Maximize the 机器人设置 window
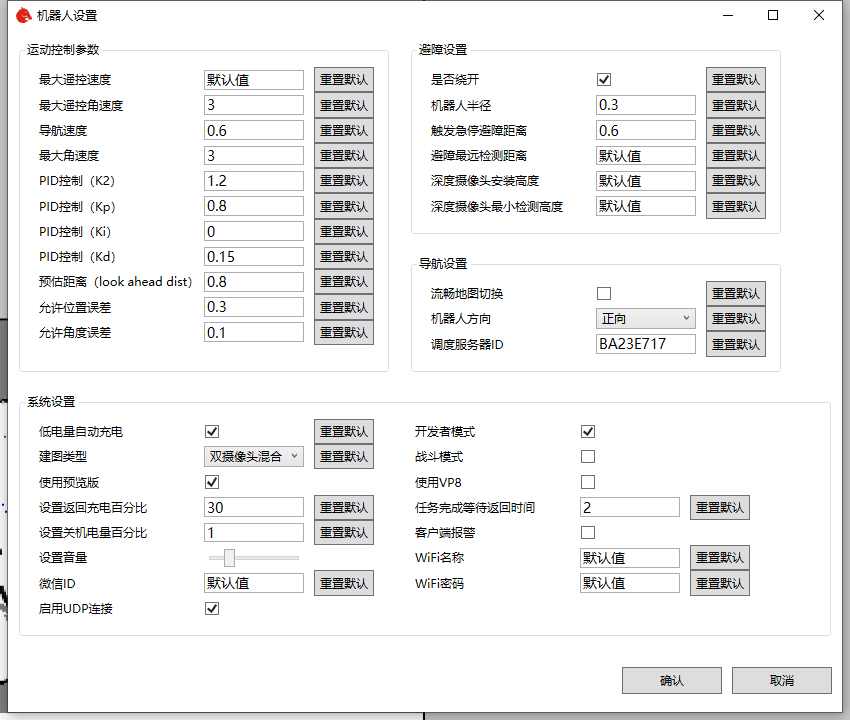Viewport: 850px width, 720px height. [773, 16]
